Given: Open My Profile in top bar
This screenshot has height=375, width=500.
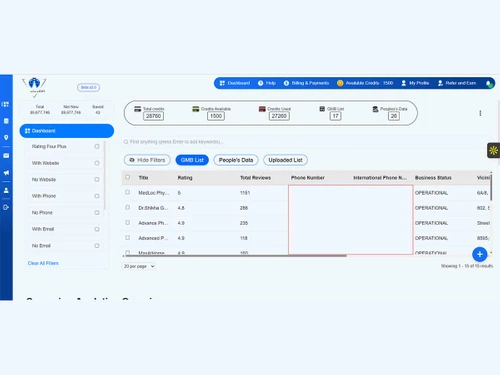Looking at the screenshot, I should click(x=415, y=83).
